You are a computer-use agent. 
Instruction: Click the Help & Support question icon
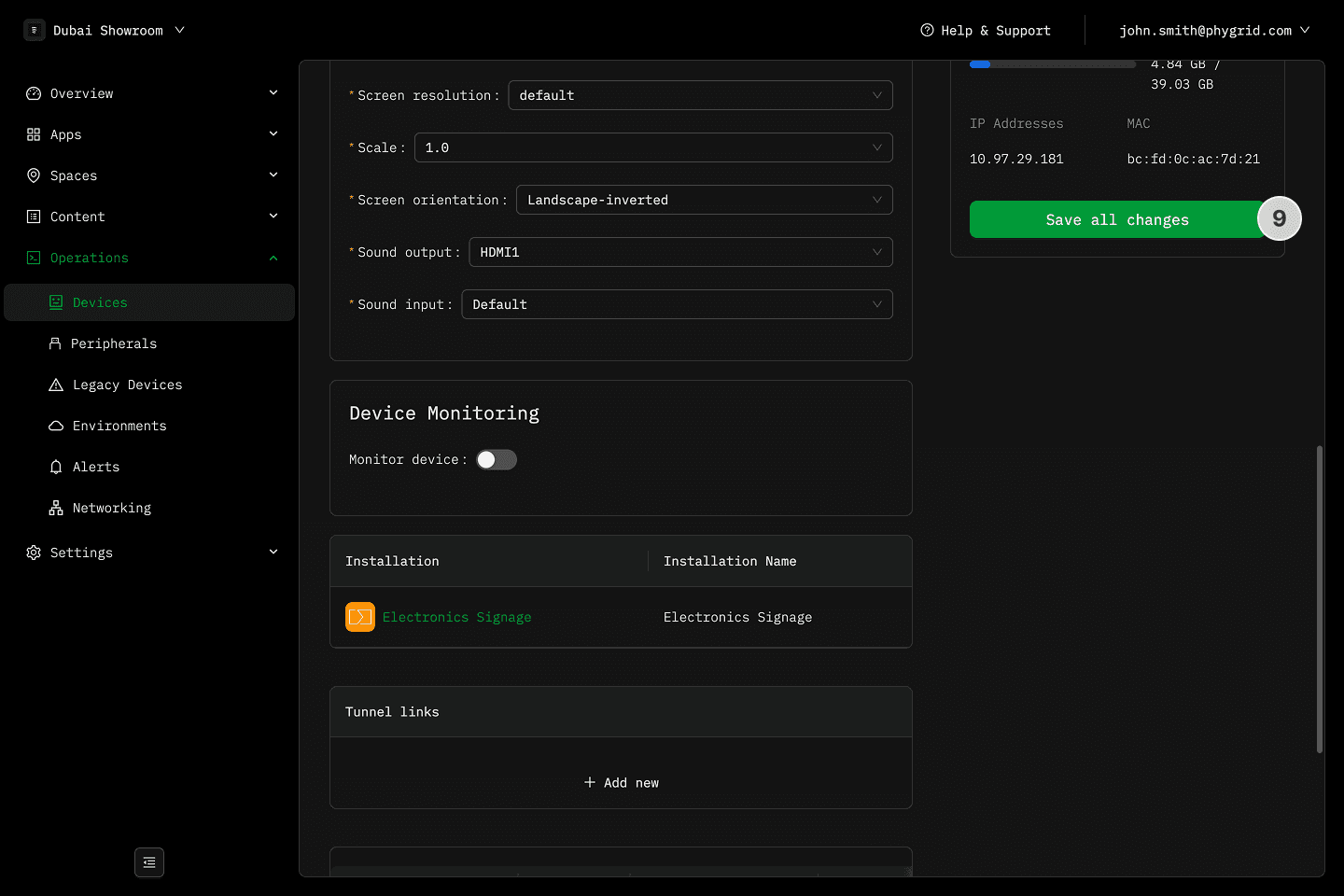[x=927, y=30]
